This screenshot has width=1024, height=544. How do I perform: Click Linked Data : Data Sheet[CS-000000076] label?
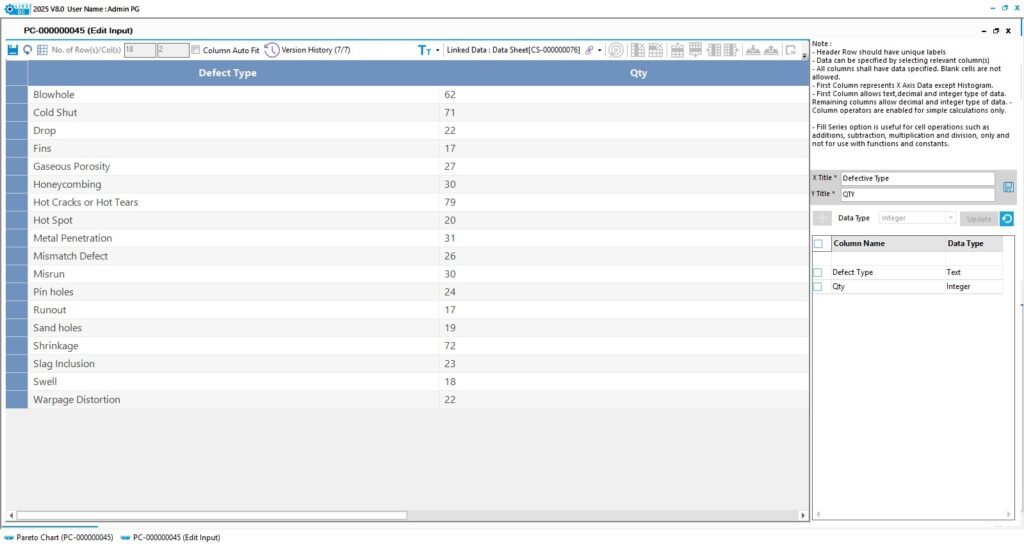(513, 50)
